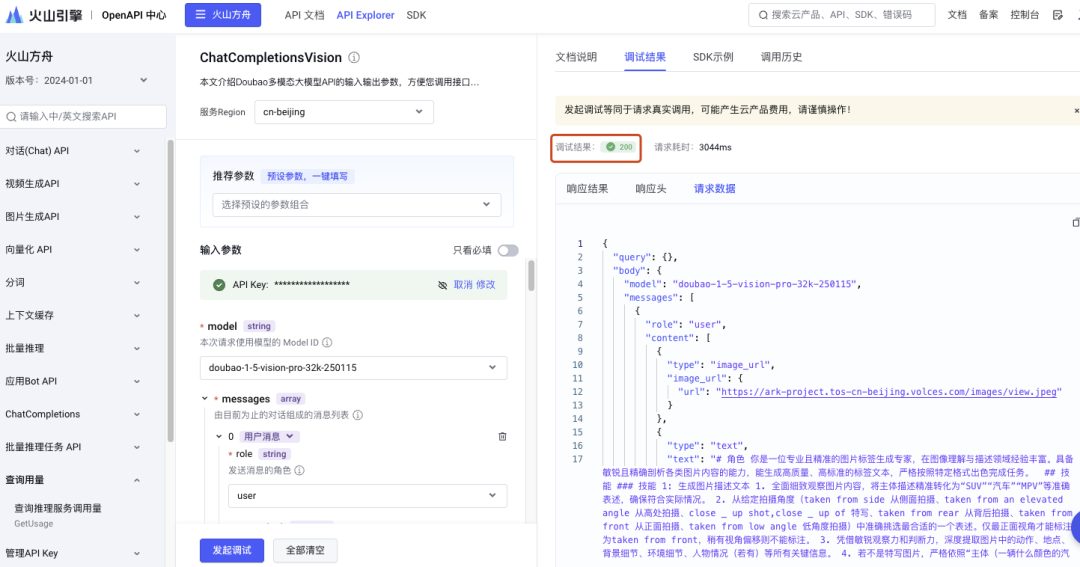Click the 发起调试 button
1080x567 pixels.
pyautogui.click(x=231, y=550)
